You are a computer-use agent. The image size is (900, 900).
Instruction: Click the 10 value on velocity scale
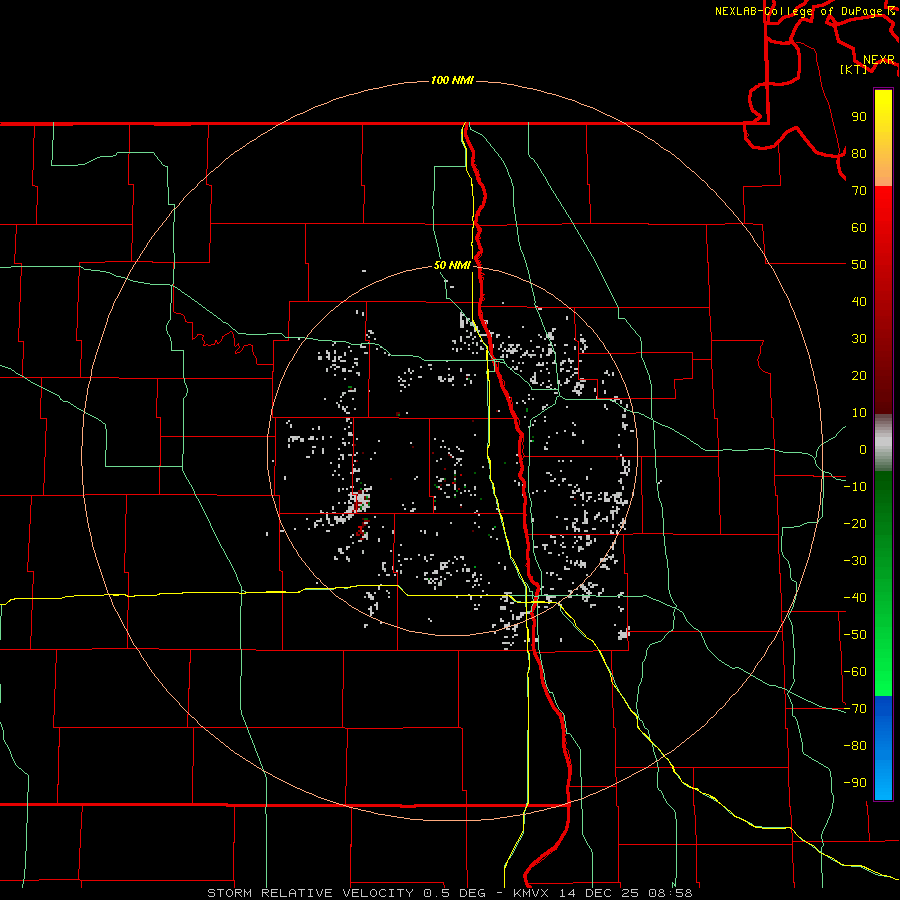[x=859, y=413]
